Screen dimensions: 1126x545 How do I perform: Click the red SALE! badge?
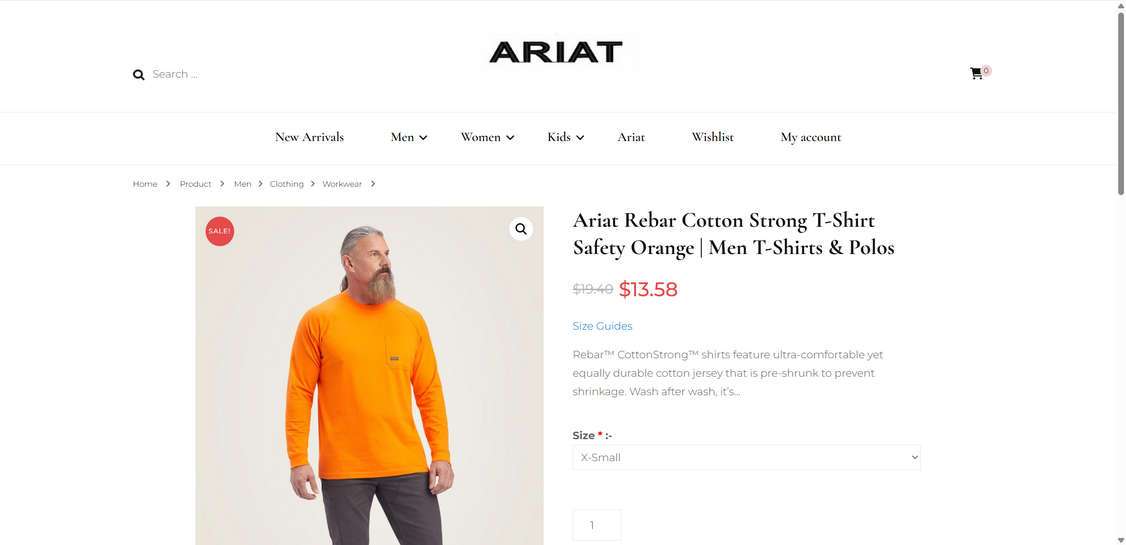[x=220, y=231]
